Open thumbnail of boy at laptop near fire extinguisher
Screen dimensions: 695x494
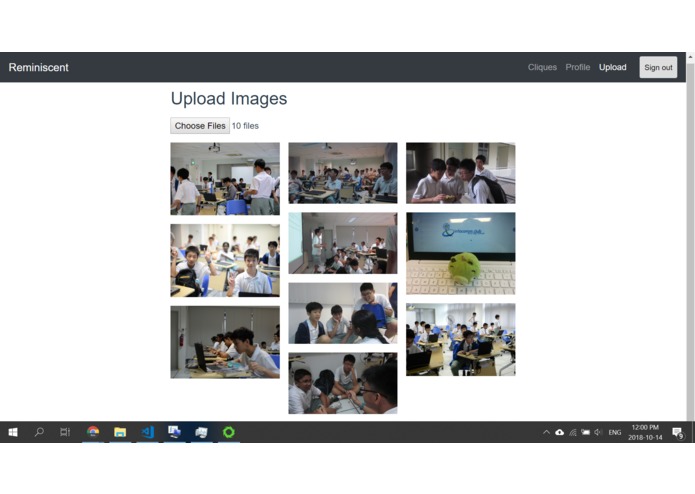tap(225, 342)
